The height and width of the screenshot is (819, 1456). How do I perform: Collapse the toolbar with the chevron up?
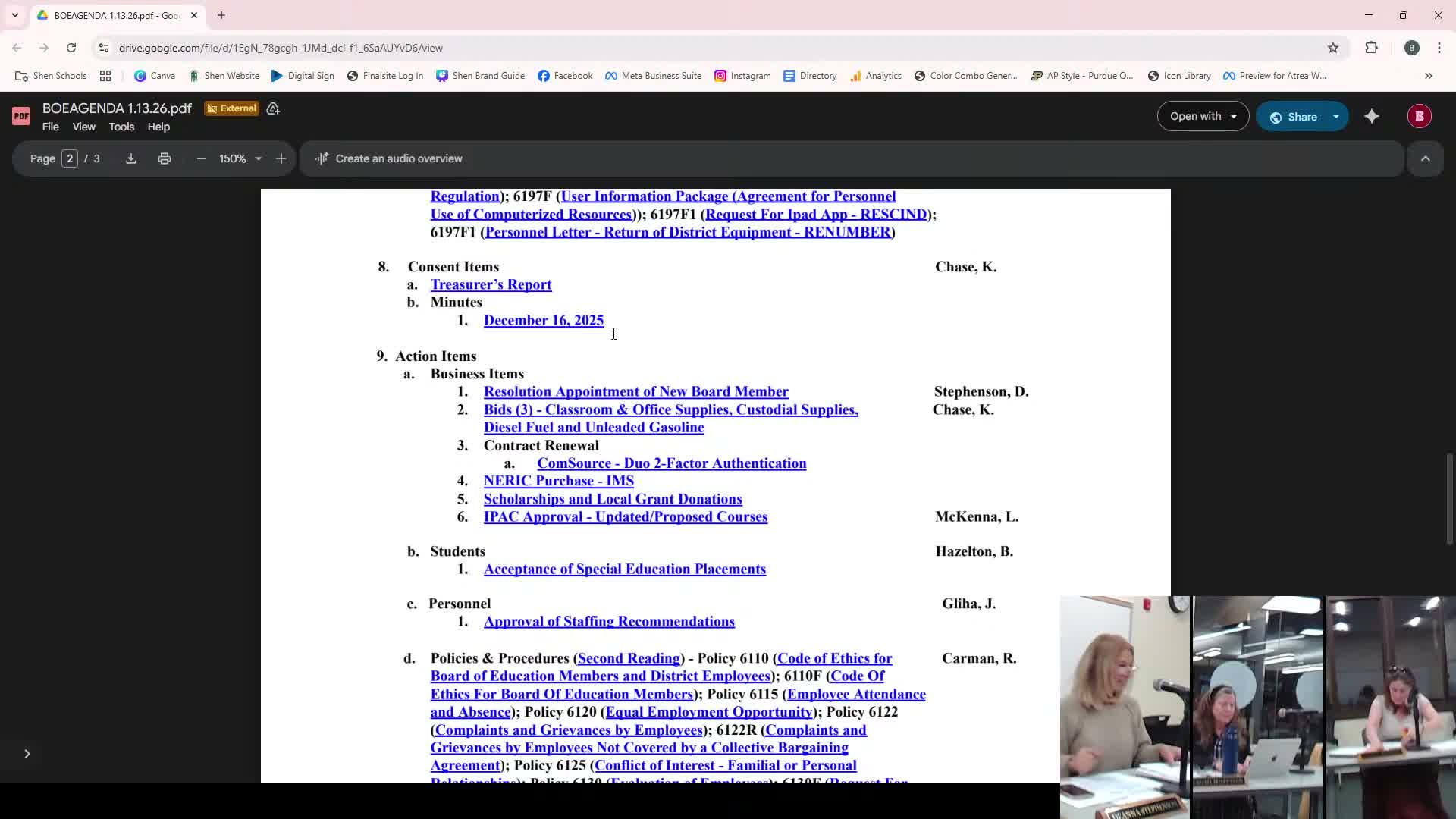(1425, 158)
